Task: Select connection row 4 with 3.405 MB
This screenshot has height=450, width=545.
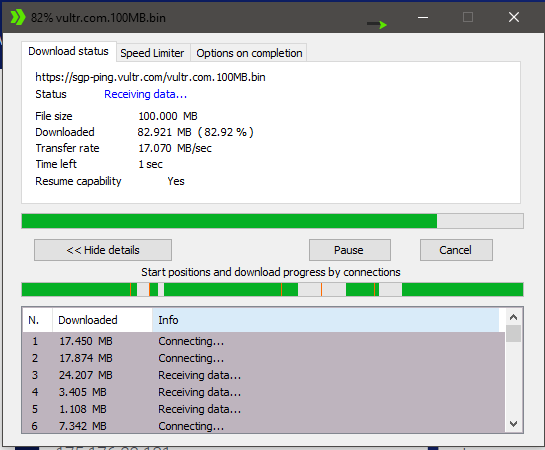Action: 263,392
